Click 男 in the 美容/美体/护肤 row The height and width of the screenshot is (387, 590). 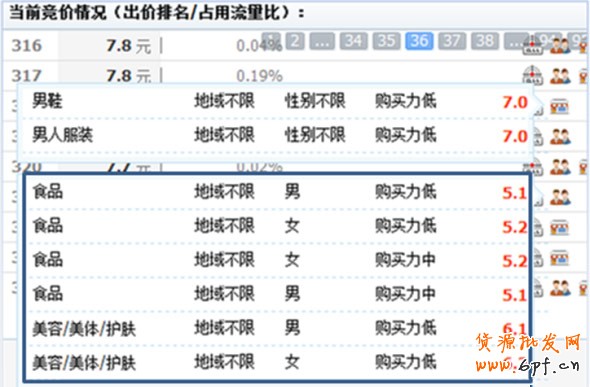[x=292, y=328]
